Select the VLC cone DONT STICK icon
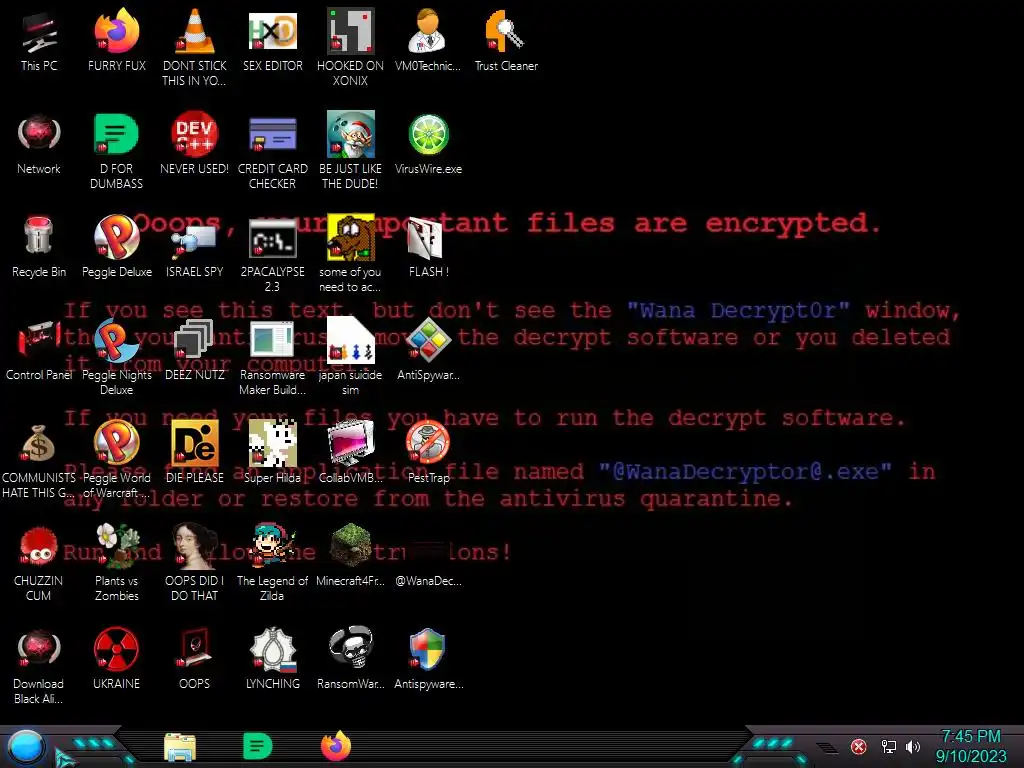 195,33
